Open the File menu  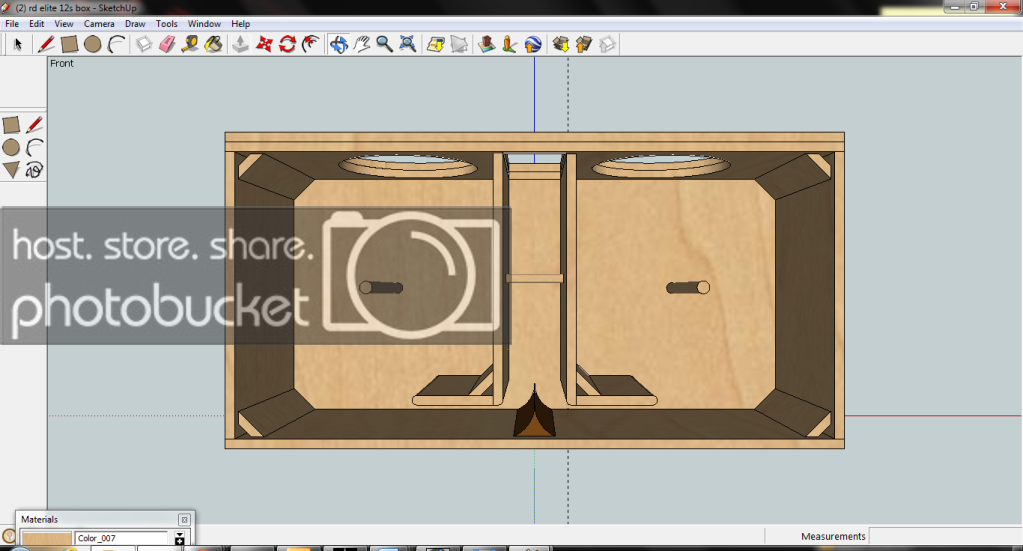coord(12,23)
